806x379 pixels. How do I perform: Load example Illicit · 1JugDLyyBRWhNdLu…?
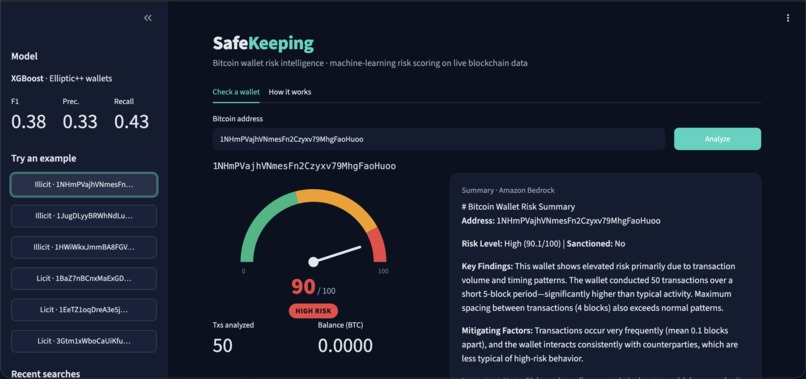84,216
